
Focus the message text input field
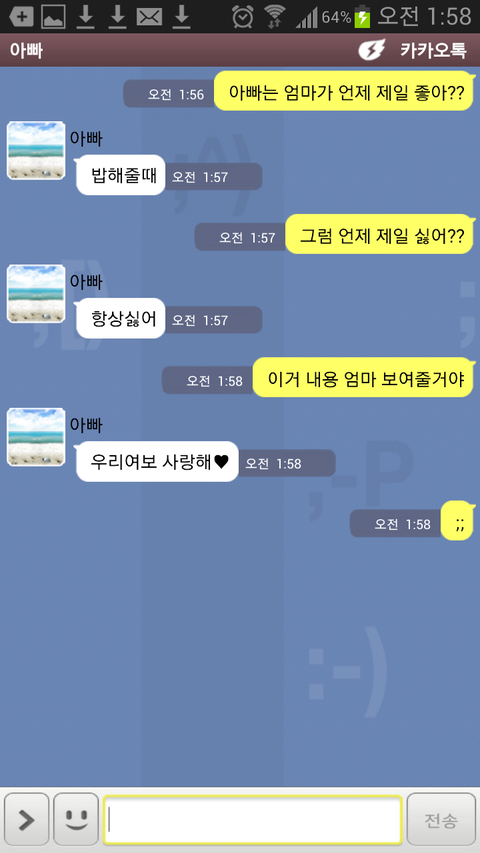[253, 819]
